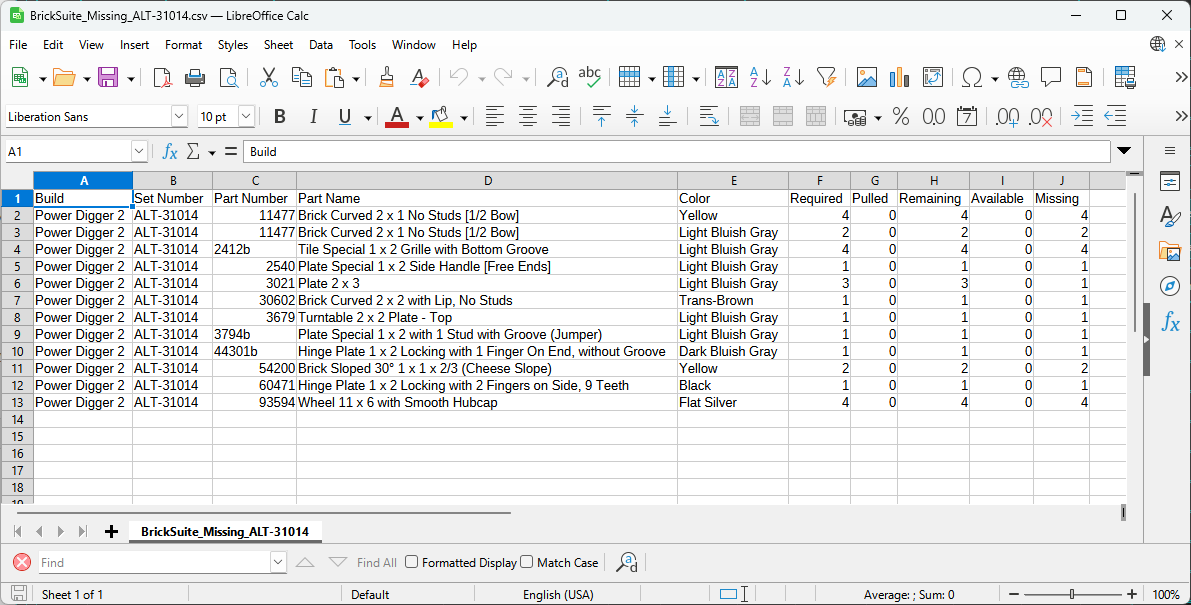
Task: Toggle Wrap Text button
Action: tap(709, 116)
